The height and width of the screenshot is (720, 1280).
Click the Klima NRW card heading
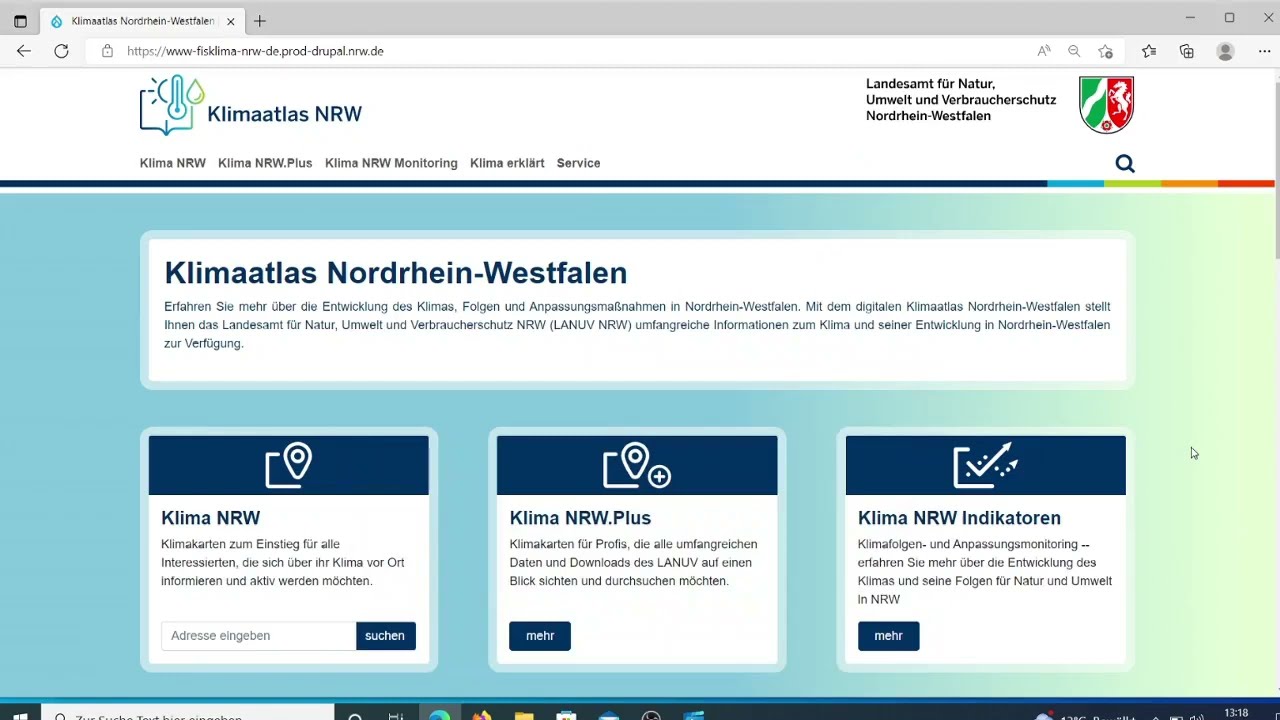pos(211,518)
